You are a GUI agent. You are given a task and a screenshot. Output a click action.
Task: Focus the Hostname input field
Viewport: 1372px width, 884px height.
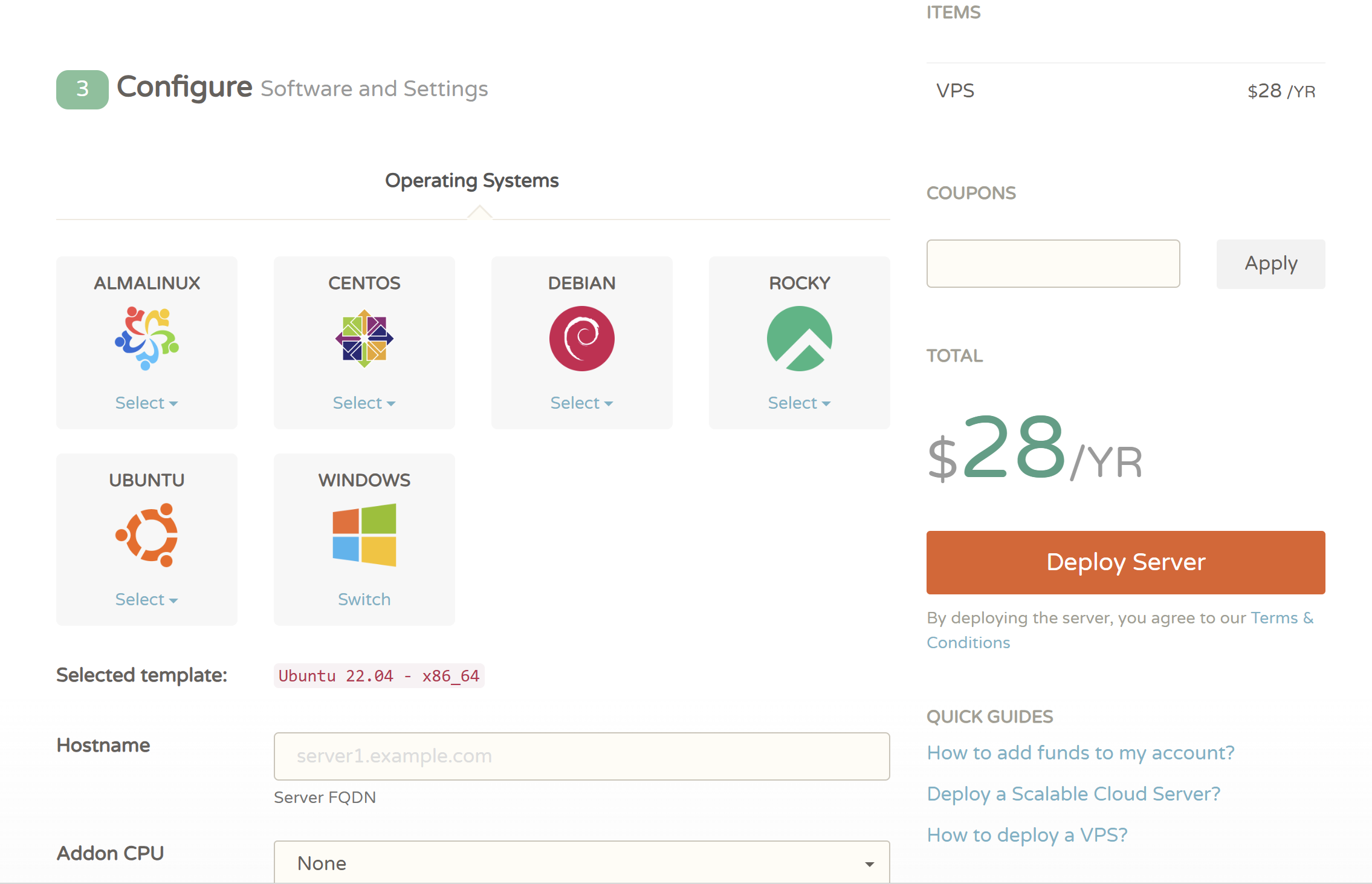tap(582, 756)
